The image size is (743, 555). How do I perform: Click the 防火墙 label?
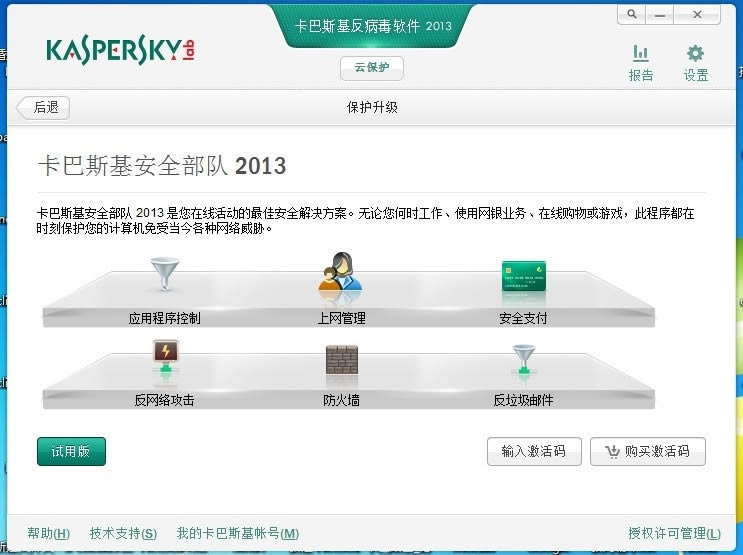341,400
